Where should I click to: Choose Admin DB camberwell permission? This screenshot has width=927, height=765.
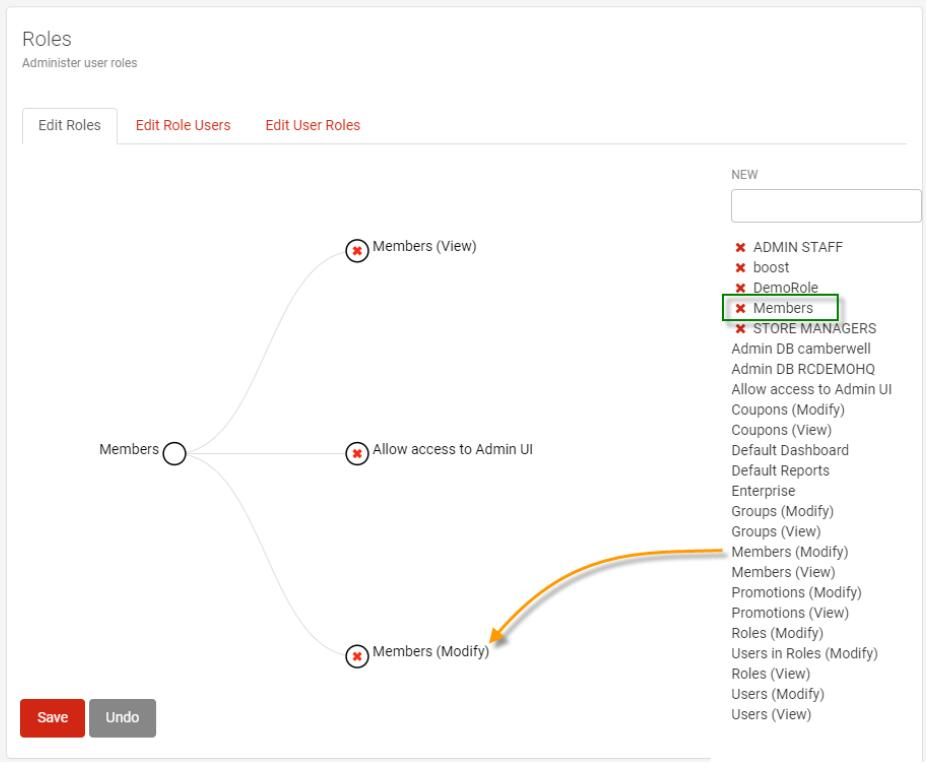pos(800,349)
